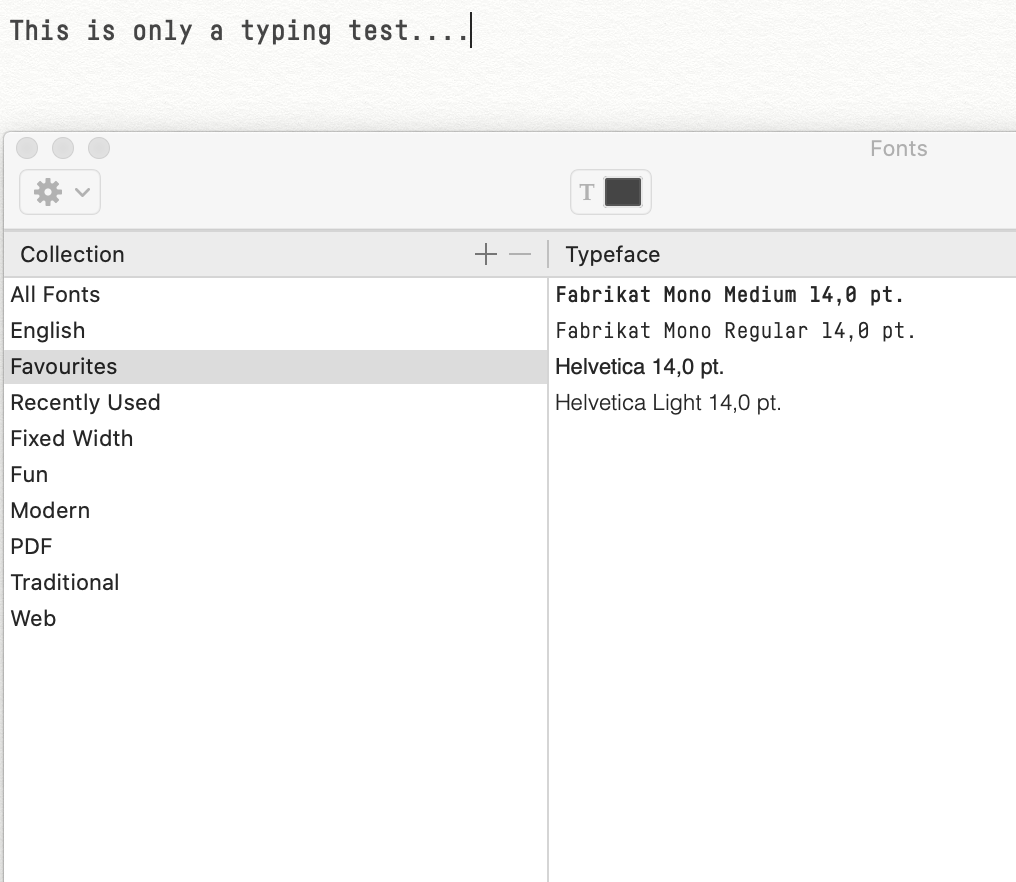Pick the Fun font collection
Viewport: 1016px width, 882px height.
(x=30, y=475)
